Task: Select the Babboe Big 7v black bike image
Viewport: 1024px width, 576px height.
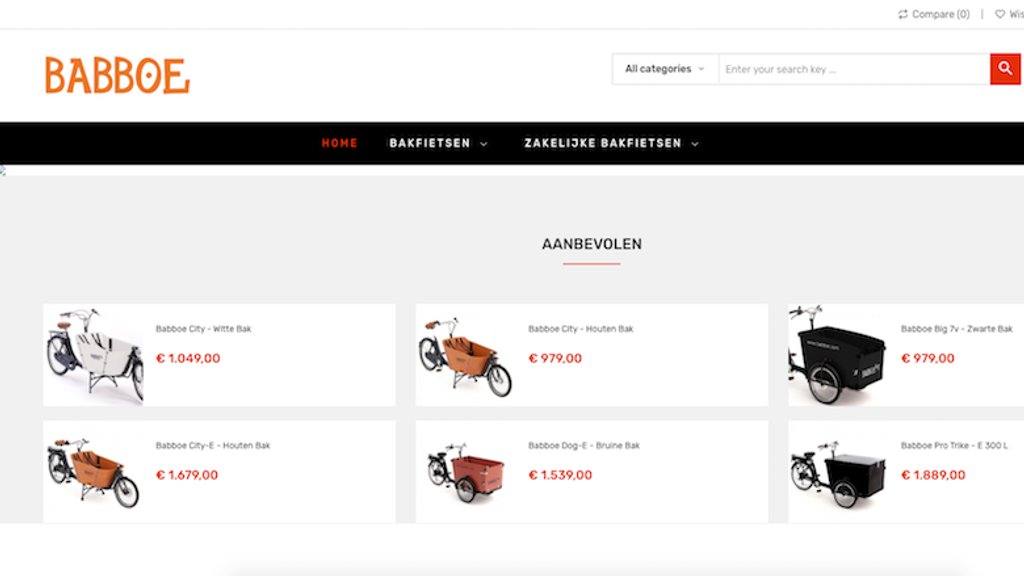Action: pos(839,355)
